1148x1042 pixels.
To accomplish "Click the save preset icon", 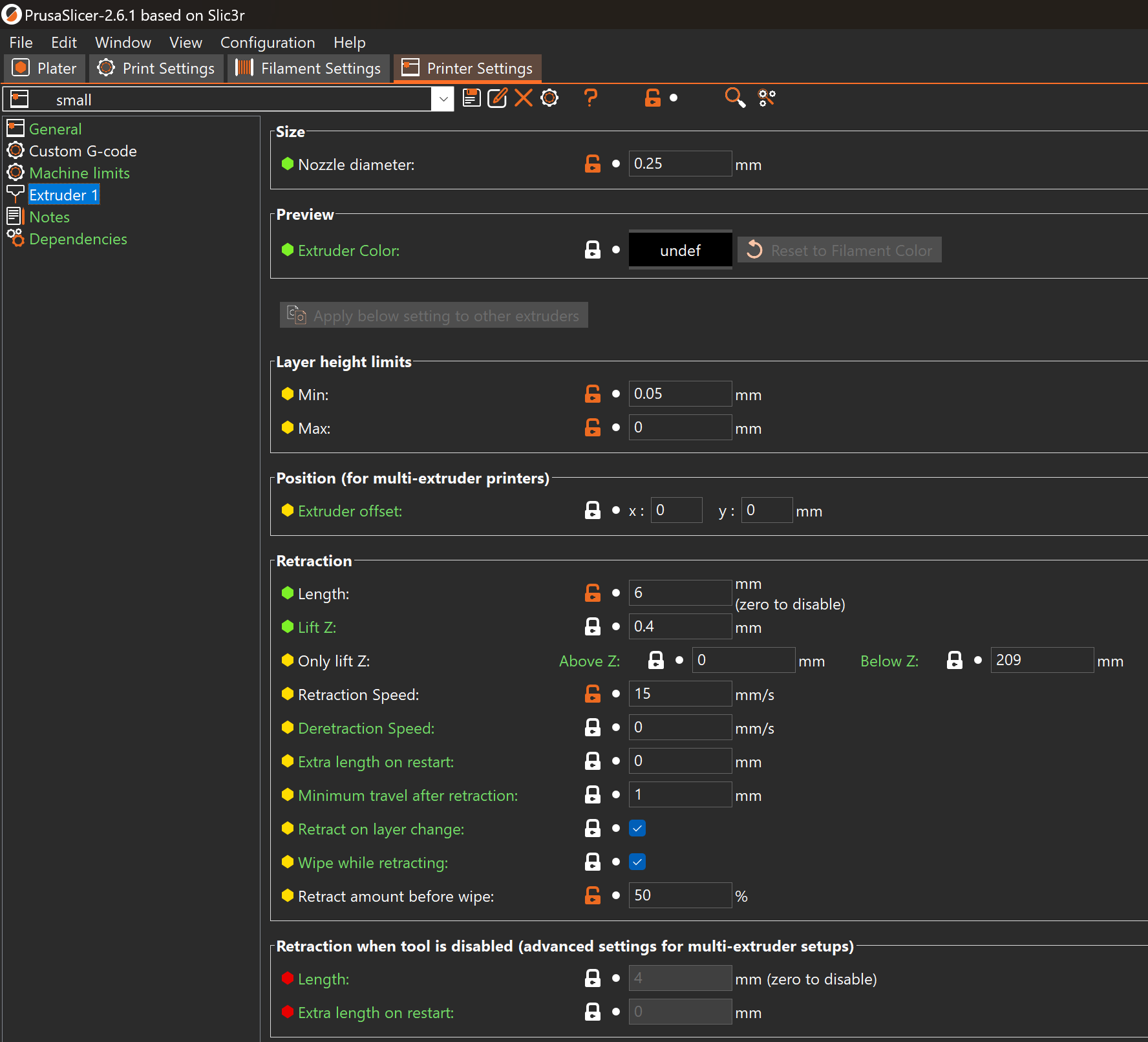I will point(472,98).
